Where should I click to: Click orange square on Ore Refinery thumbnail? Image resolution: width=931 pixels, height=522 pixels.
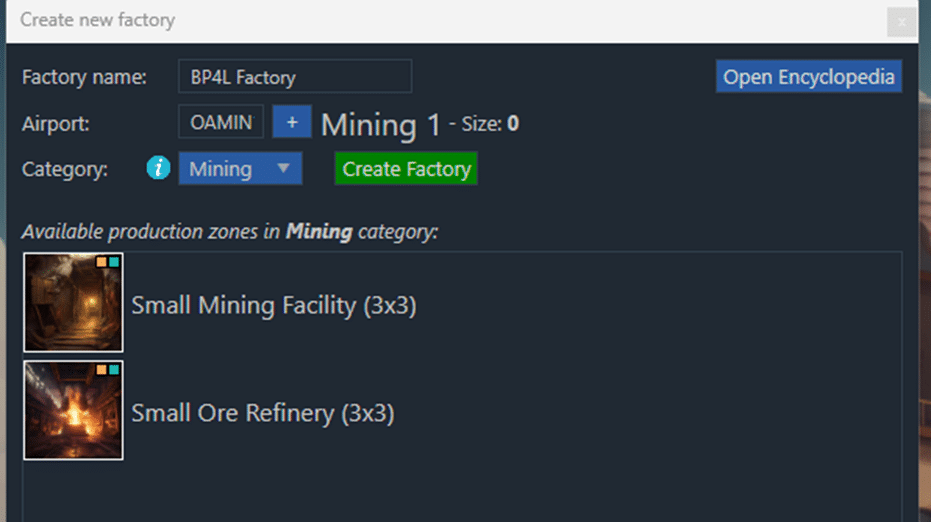(101, 370)
